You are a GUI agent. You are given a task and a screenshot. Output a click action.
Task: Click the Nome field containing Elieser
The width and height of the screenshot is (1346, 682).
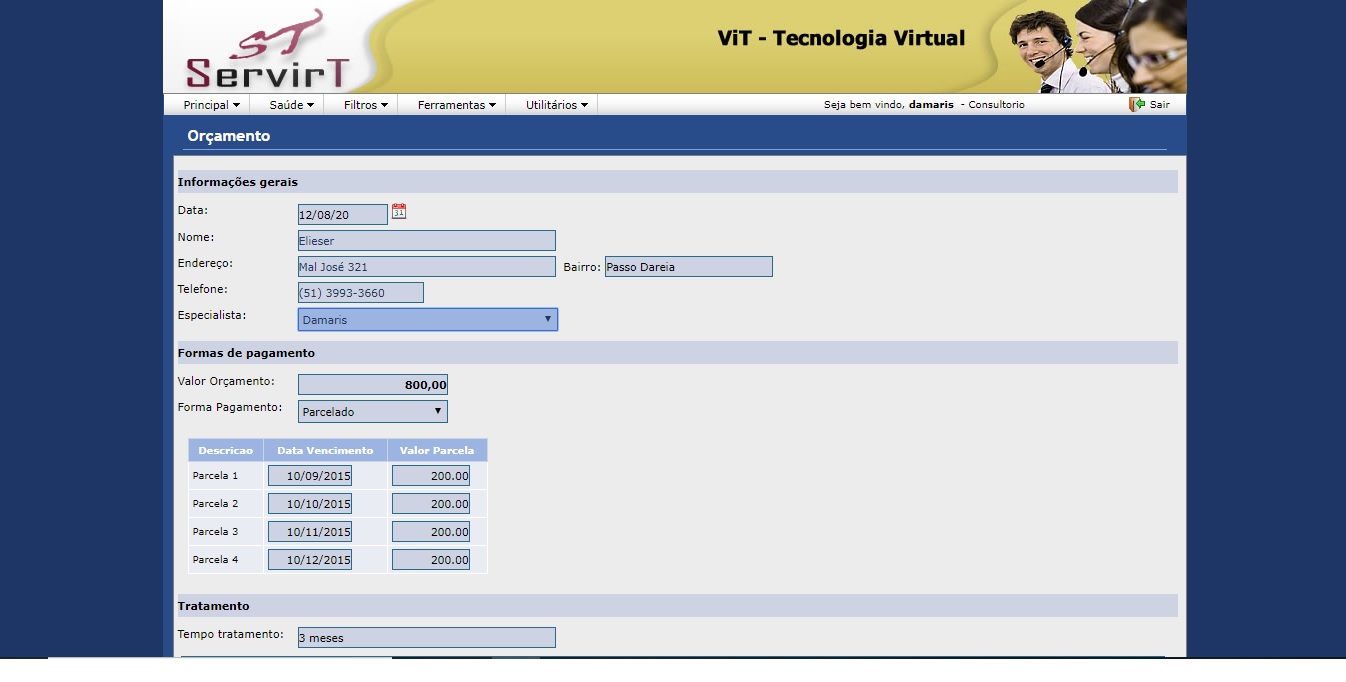427,240
